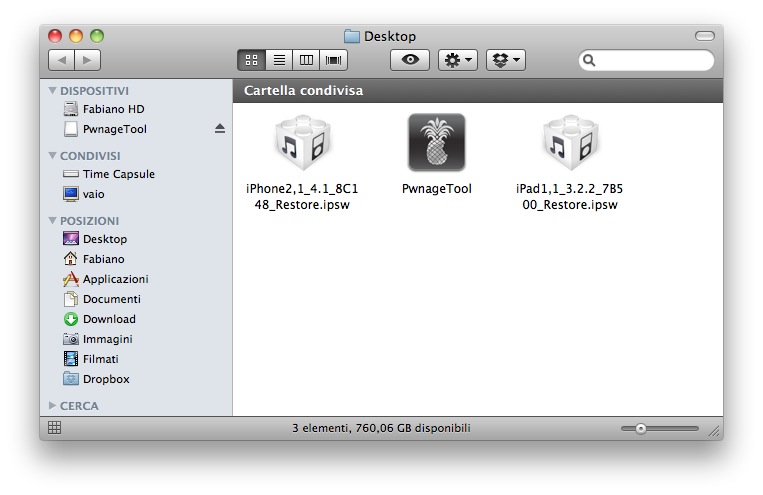This screenshot has width=763, height=495.
Task: Open Quick Look with the eye button
Action: pyautogui.click(x=410, y=60)
